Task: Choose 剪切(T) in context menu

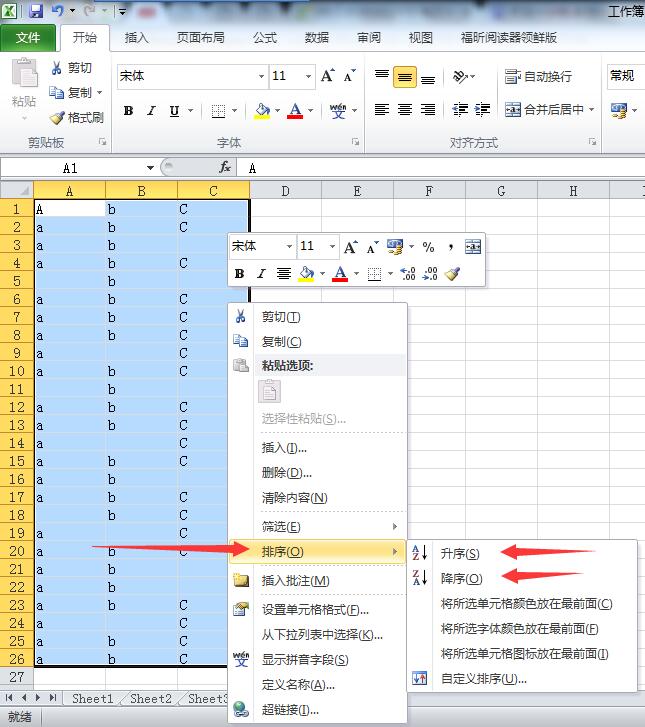Action: (318, 317)
